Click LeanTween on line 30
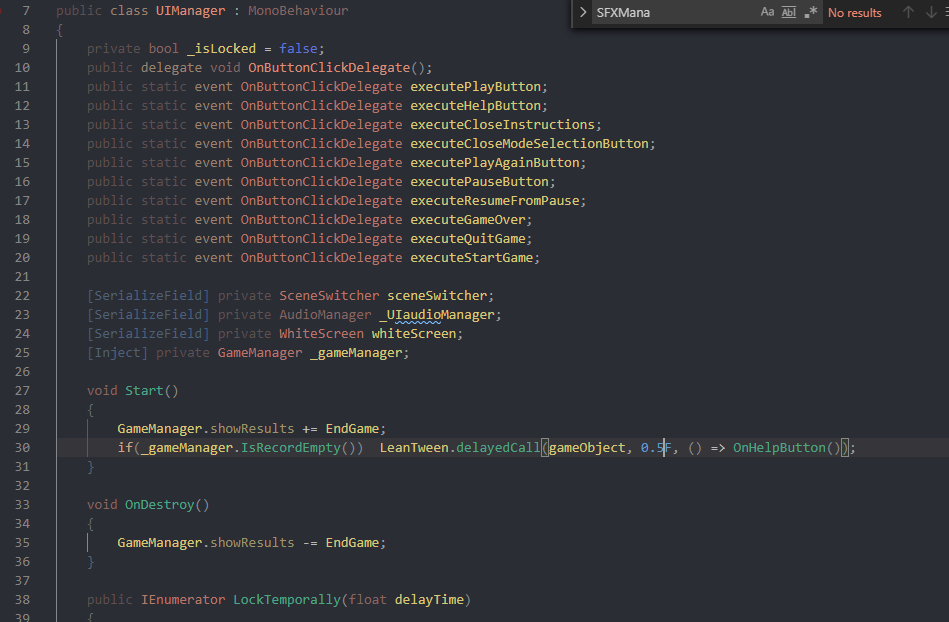This screenshot has width=949, height=622. click(x=414, y=448)
